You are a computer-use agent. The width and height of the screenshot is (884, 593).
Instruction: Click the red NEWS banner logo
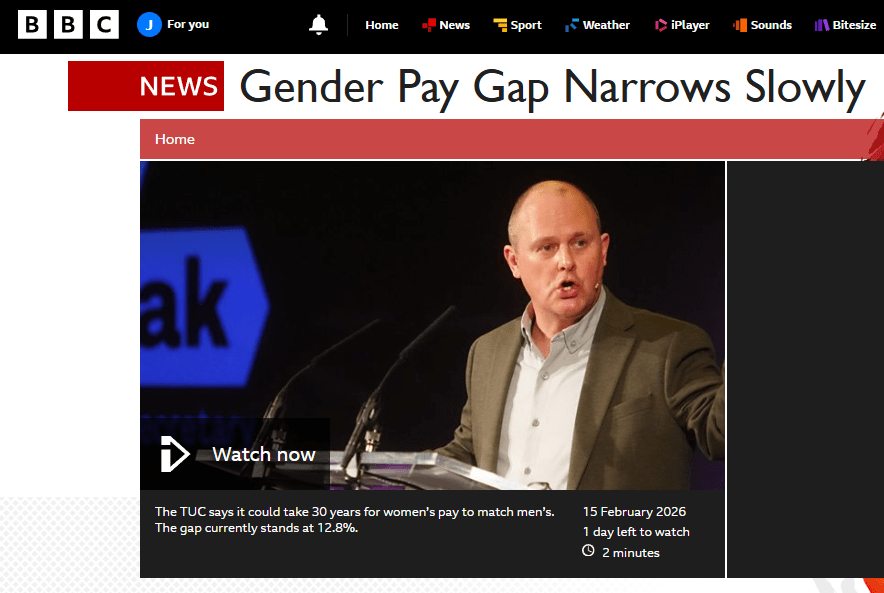pos(146,86)
